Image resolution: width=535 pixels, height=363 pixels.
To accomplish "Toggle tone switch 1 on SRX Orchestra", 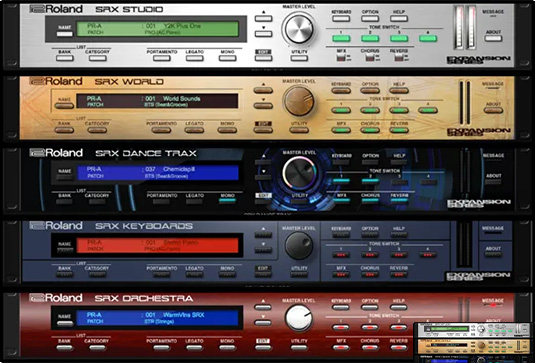I will point(341,328).
